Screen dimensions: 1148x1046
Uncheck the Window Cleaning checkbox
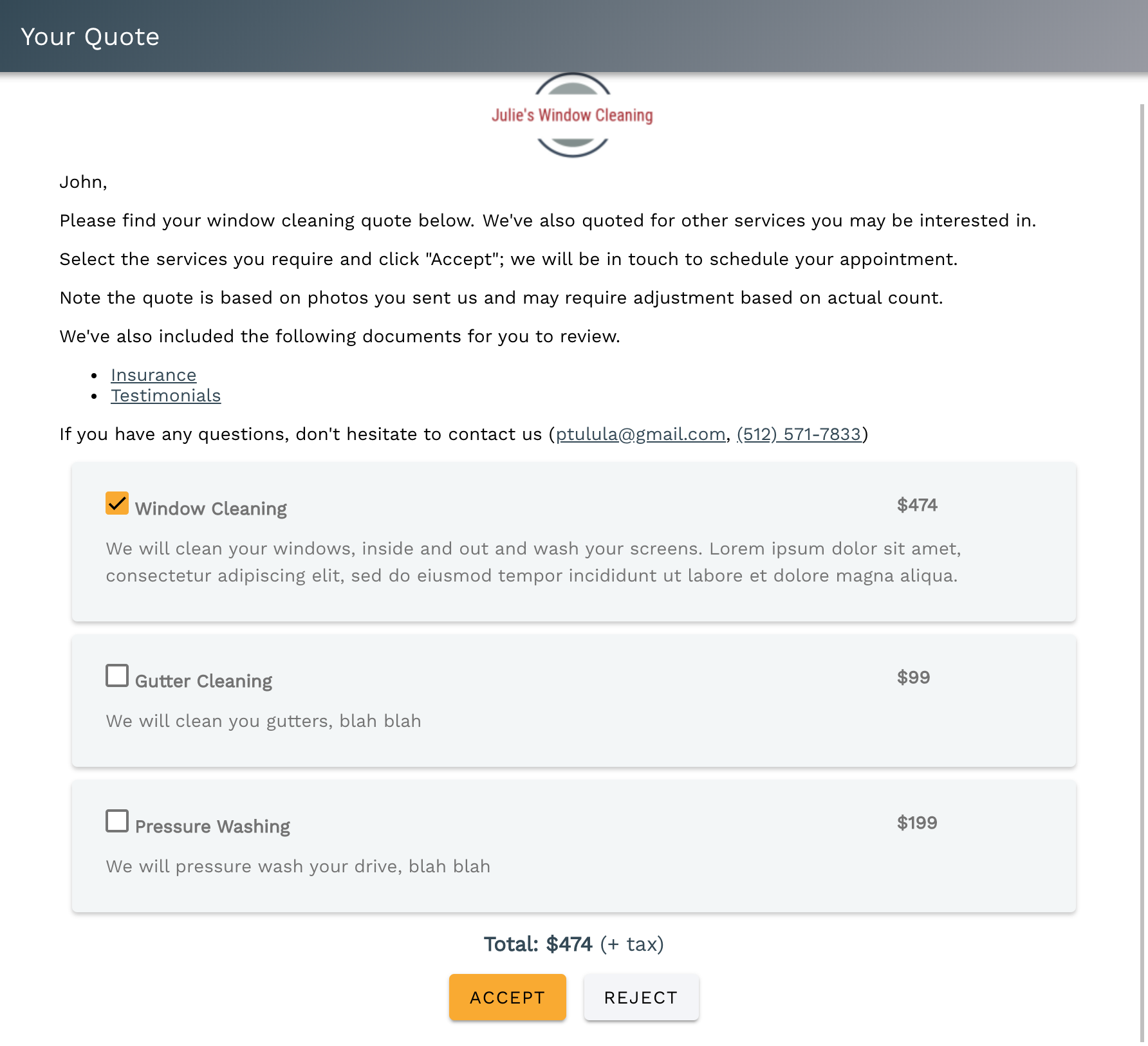click(117, 503)
